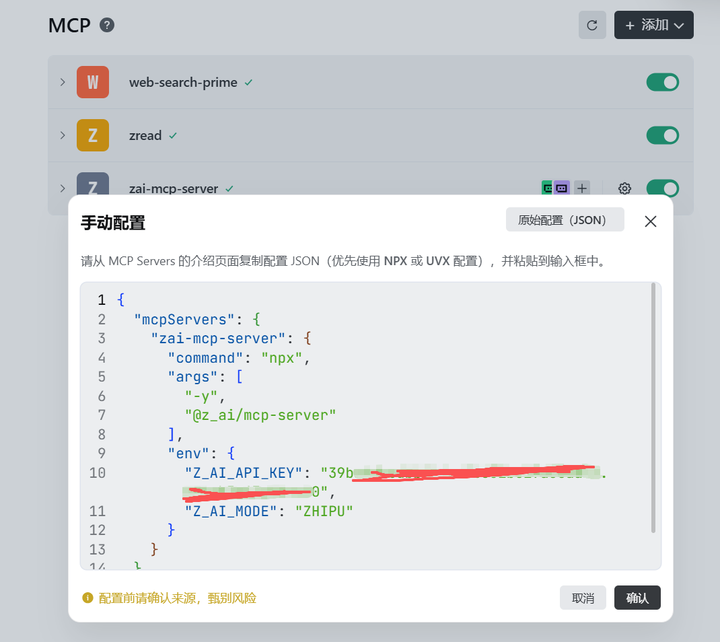Click the plus icon on zai-mcp-server row

tap(582, 188)
